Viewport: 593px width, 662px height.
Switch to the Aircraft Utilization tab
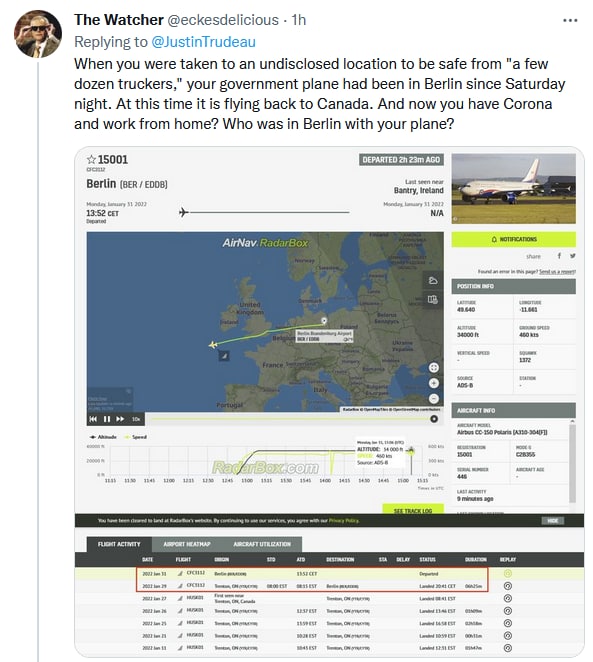coord(262,544)
